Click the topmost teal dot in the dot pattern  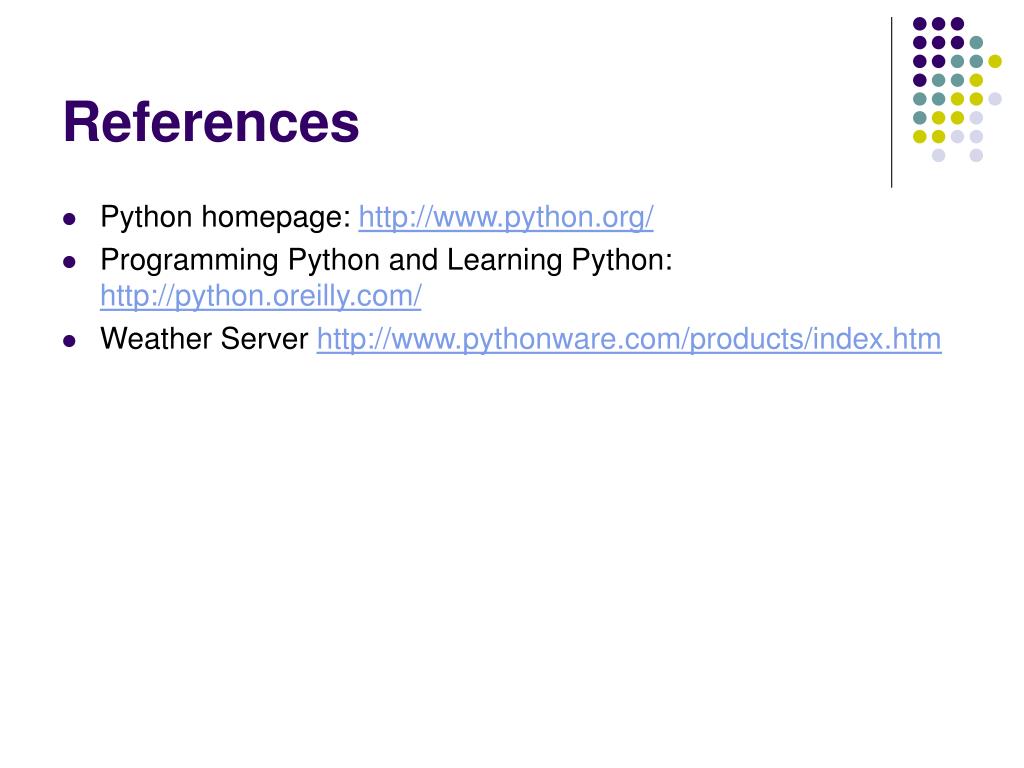(976, 42)
